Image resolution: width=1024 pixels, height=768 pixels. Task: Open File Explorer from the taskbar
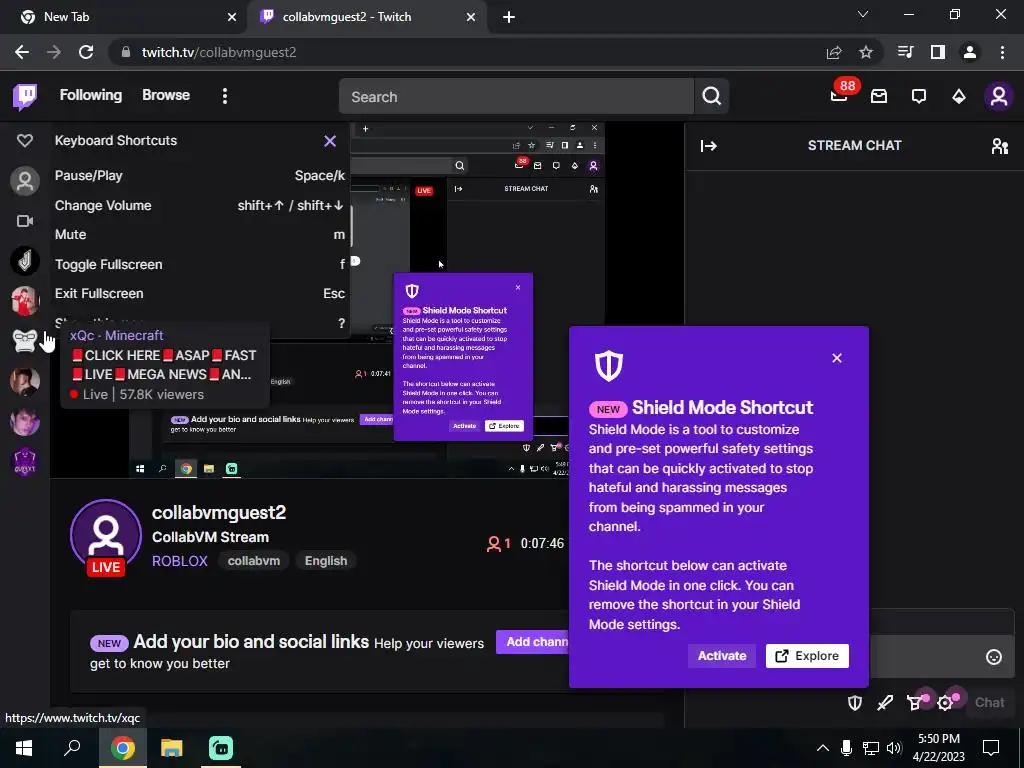click(172, 748)
